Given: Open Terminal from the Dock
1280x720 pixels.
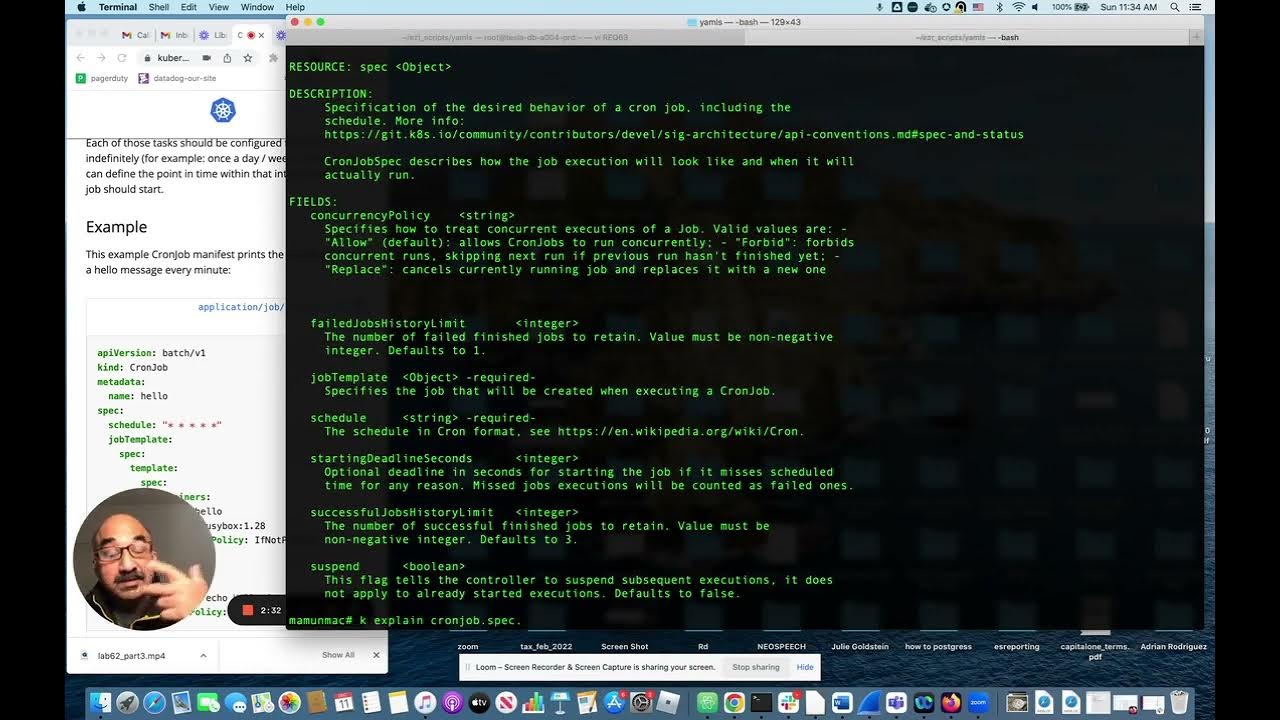Looking at the screenshot, I should (x=761, y=702).
